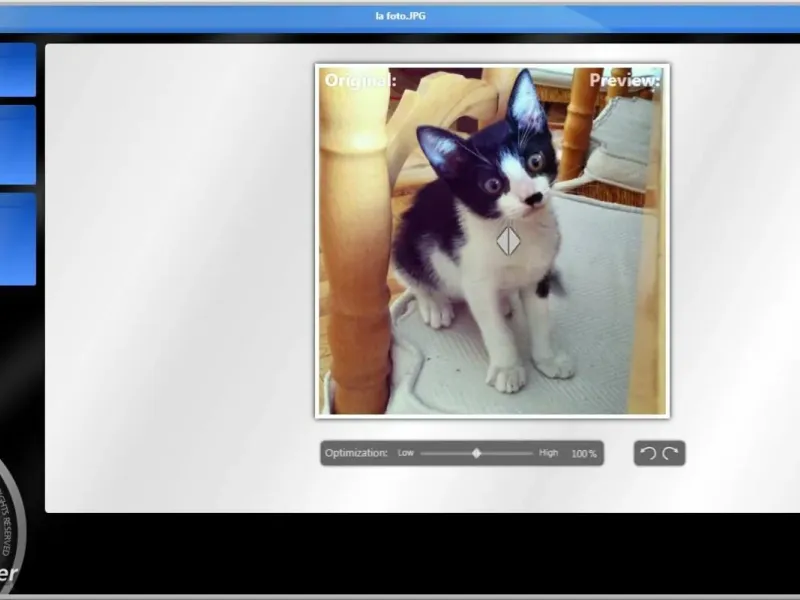Click the la foto.JPG title text

[x=401, y=16]
